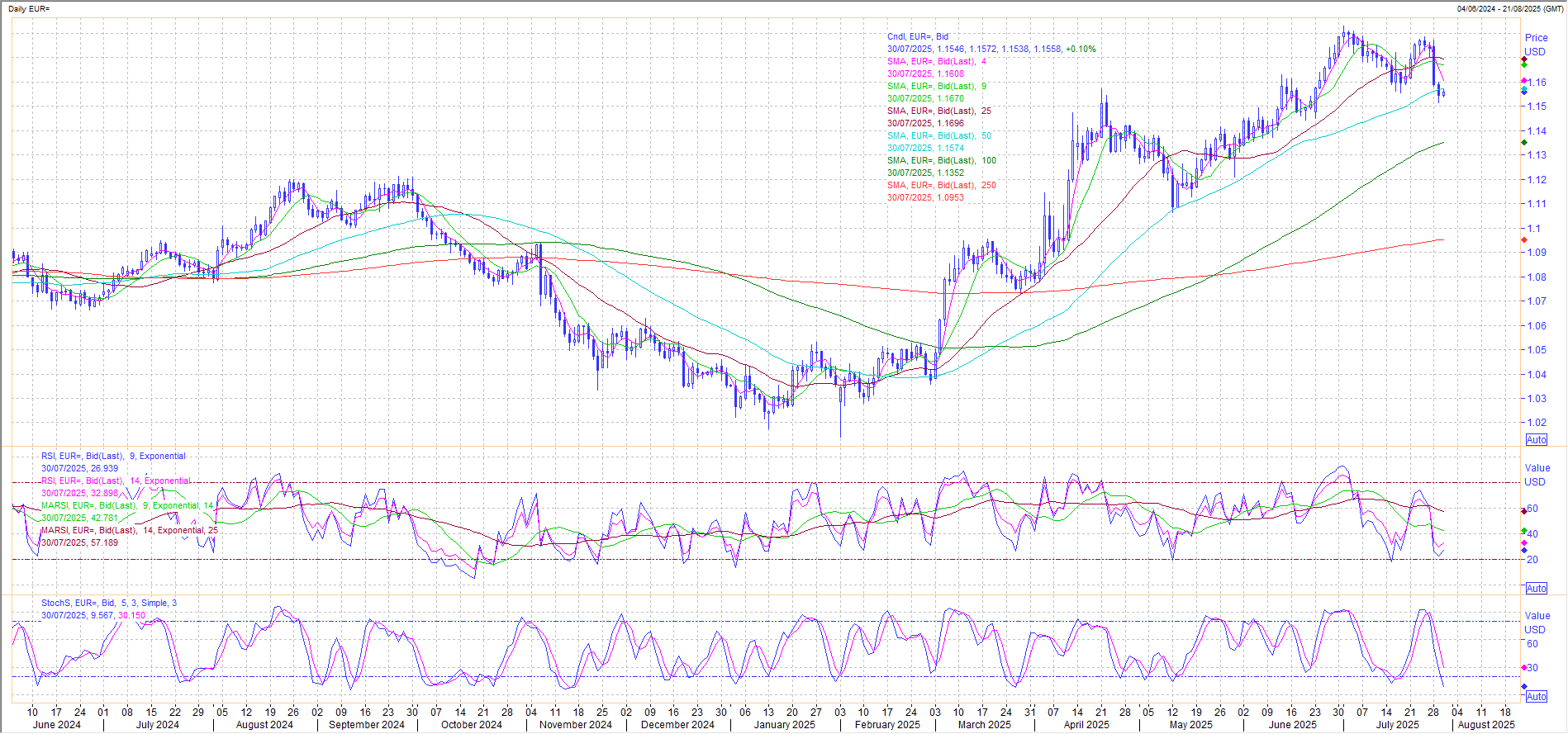
Task: Click the candle values line '30/07/2025, 1.1546, 1.1572...'
Action: point(991,49)
